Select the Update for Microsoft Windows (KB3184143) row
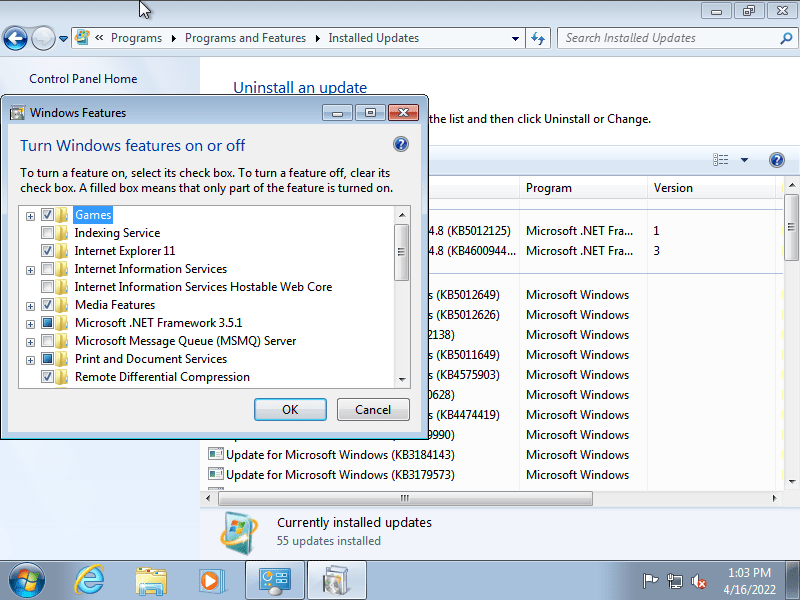Image resolution: width=800 pixels, height=600 pixels. pos(491,455)
